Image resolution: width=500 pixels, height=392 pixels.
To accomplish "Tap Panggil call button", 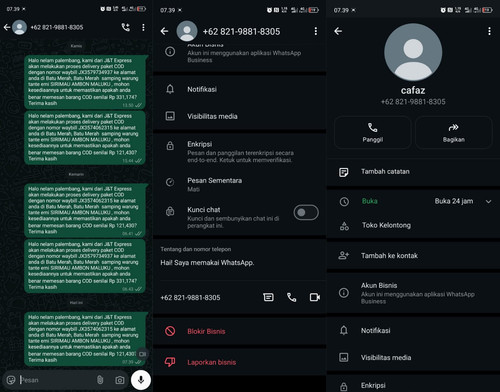I will [373, 132].
